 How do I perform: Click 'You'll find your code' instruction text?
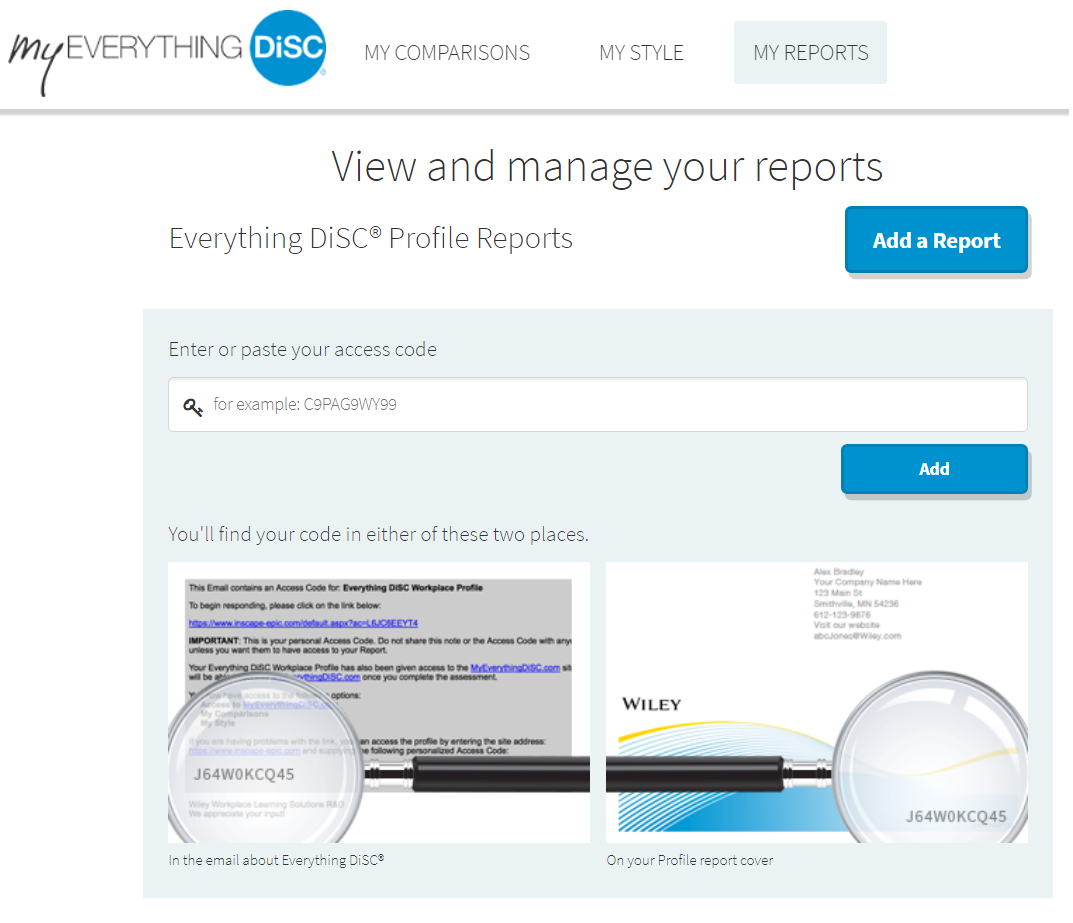(x=378, y=534)
